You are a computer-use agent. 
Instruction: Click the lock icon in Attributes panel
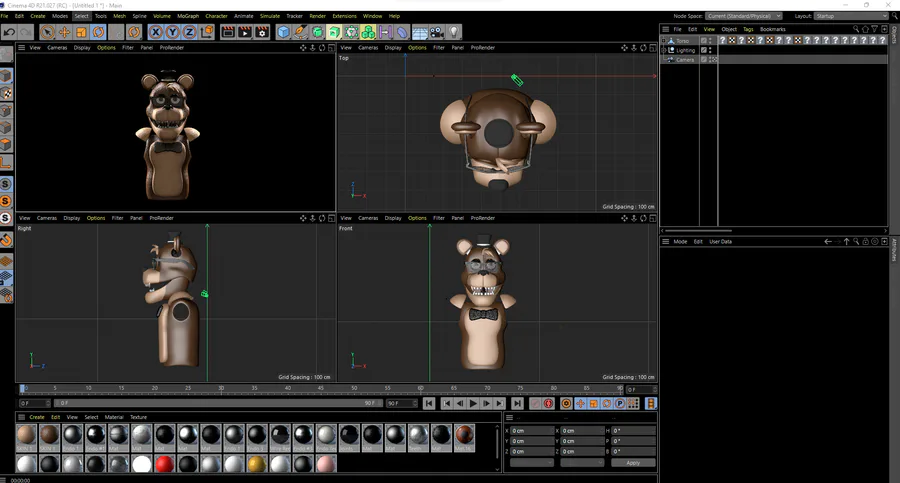866,242
